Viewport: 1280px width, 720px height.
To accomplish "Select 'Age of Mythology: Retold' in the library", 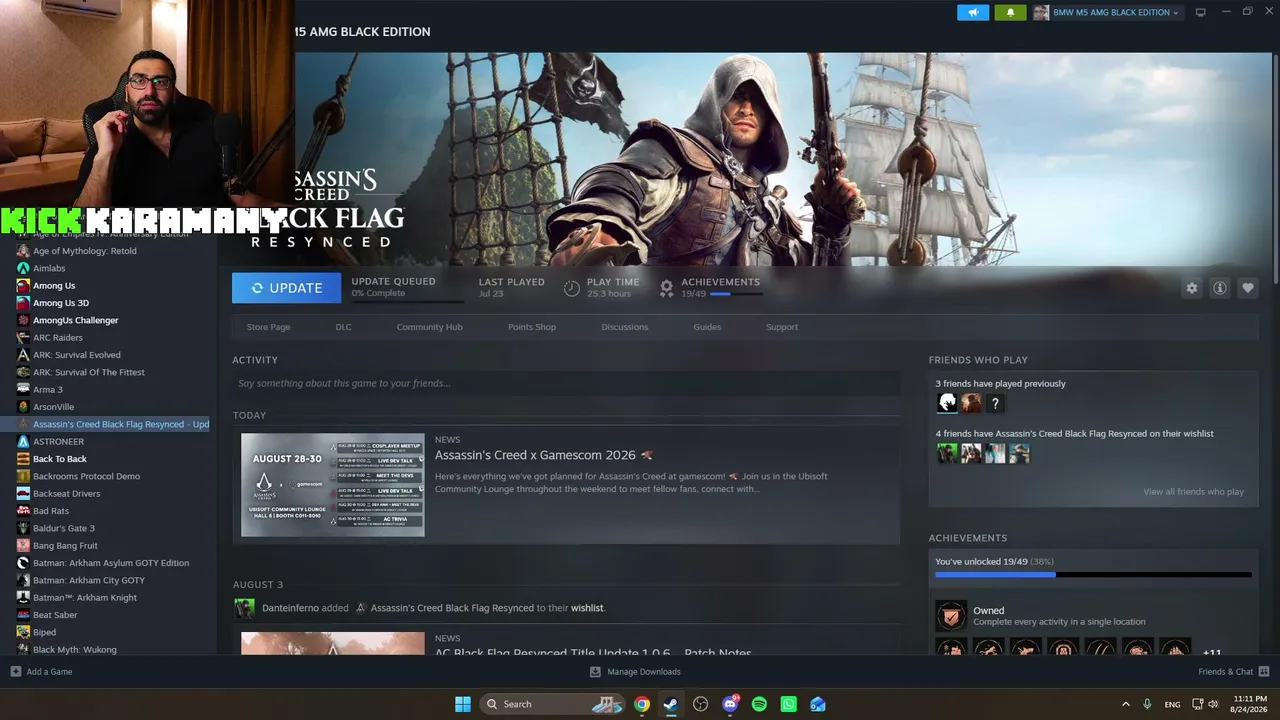I will click(85, 251).
